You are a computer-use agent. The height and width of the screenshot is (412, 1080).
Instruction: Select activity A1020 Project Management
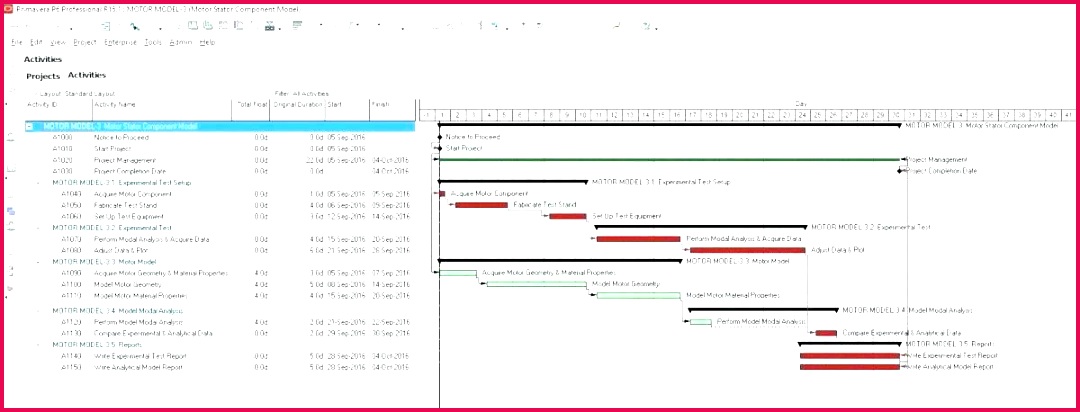coord(220,160)
